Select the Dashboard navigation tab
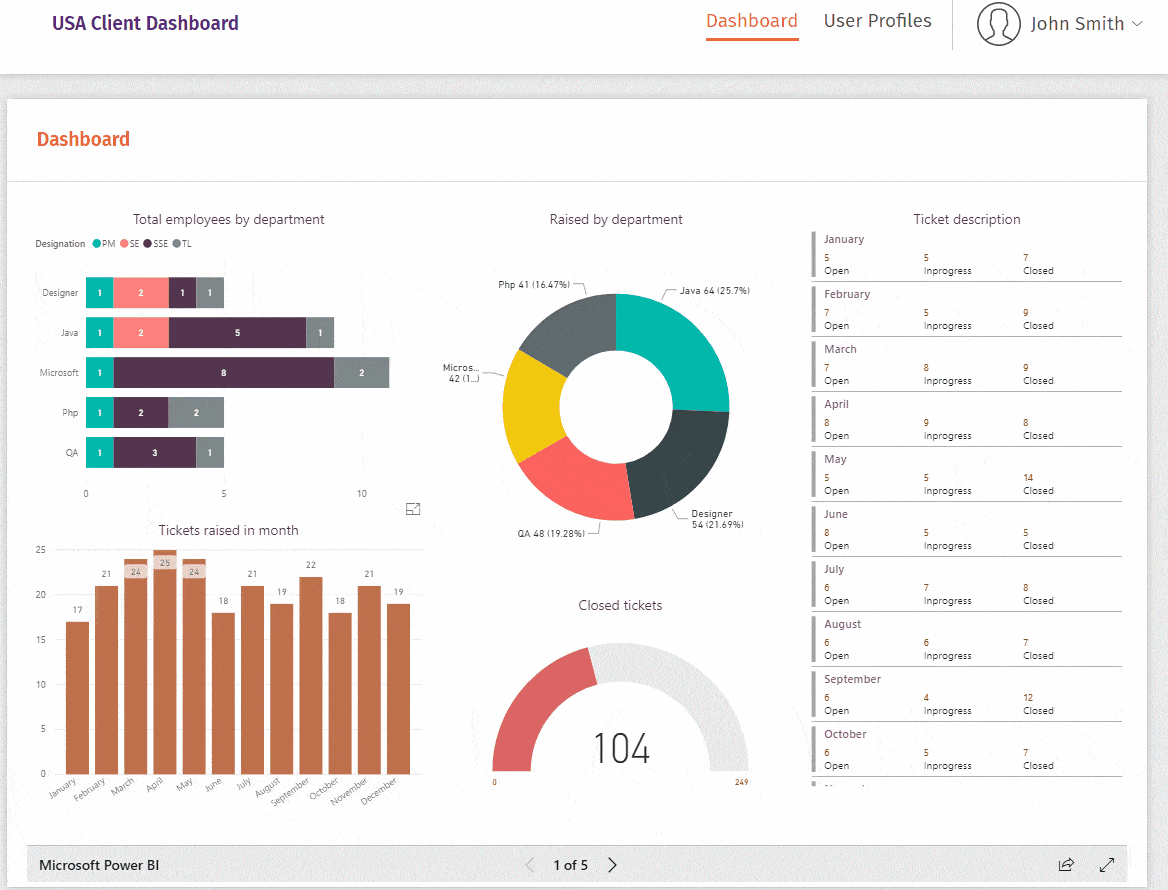The height and width of the screenshot is (890, 1168). point(752,21)
